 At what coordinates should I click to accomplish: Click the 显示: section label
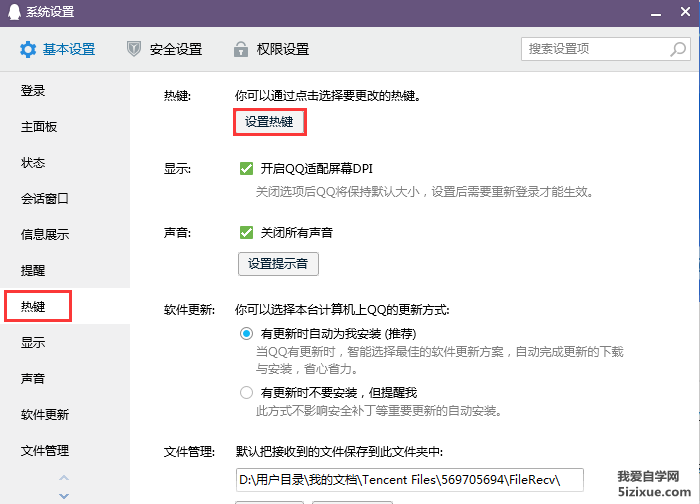[177, 169]
